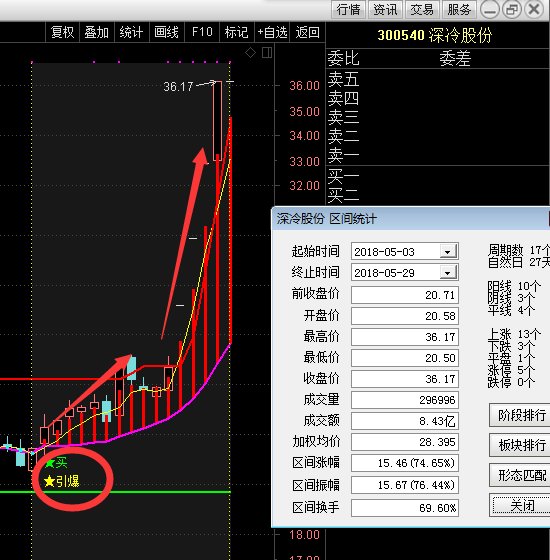Click the 阶段排行 button
This screenshot has width=550, height=560.
pyautogui.click(x=521, y=415)
